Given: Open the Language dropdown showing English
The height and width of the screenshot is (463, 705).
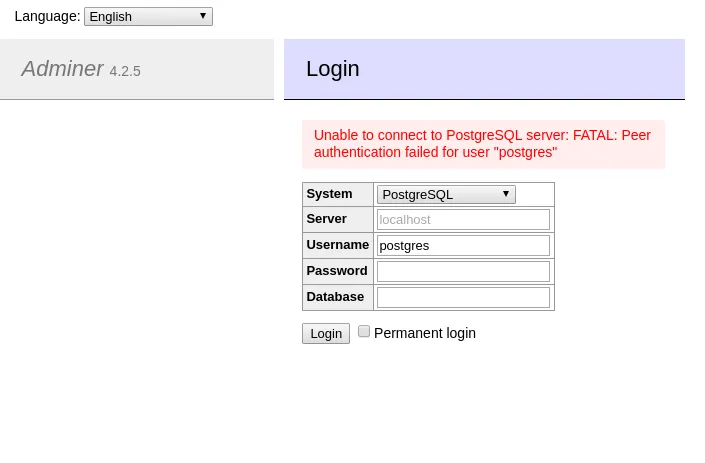Looking at the screenshot, I should point(148,17).
